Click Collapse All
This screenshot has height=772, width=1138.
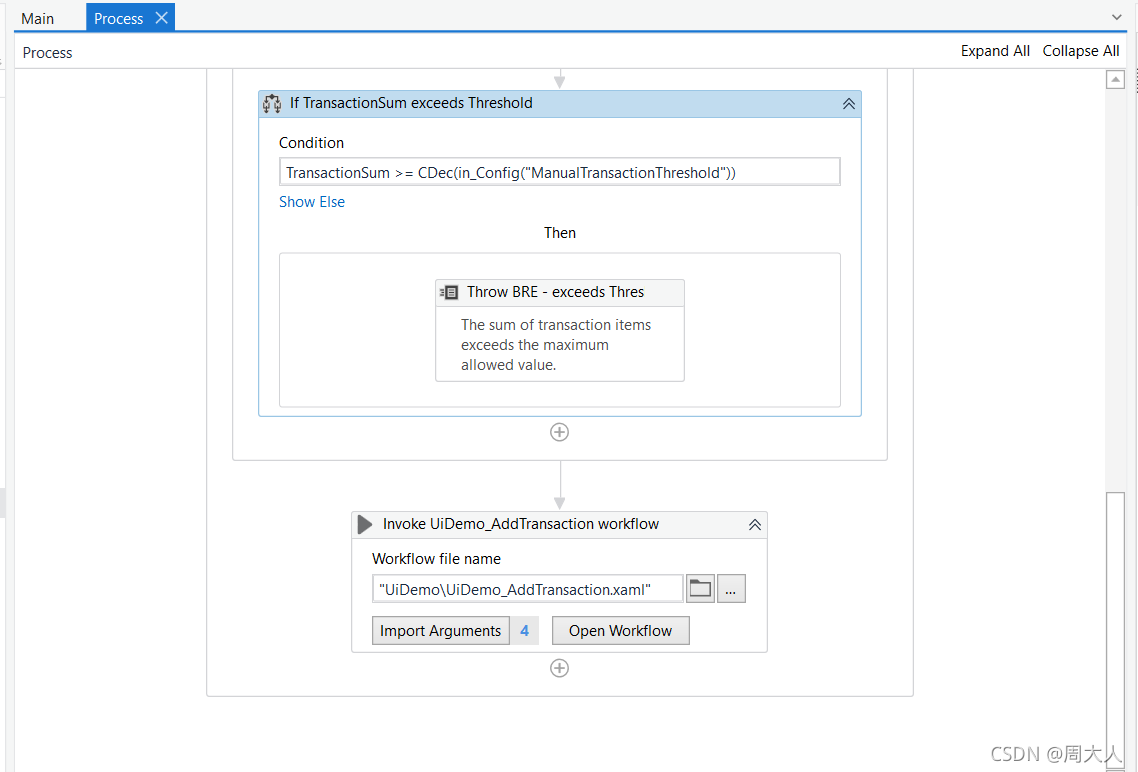(x=1081, y=50)
